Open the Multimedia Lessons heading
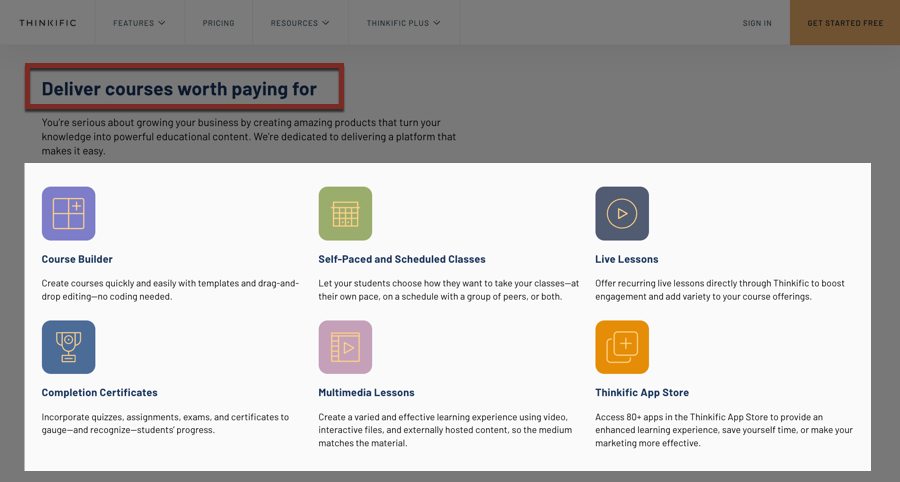Viewport: 900px width, 482px height. tap(366, 392)
